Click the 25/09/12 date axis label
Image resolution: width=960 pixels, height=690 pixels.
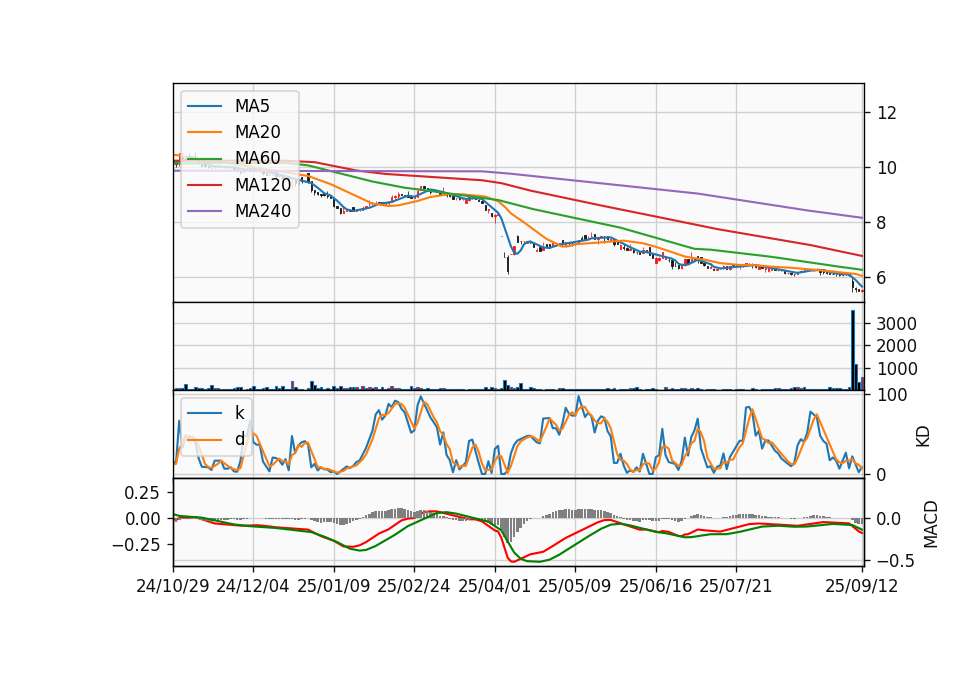click(x=862, y=586)
